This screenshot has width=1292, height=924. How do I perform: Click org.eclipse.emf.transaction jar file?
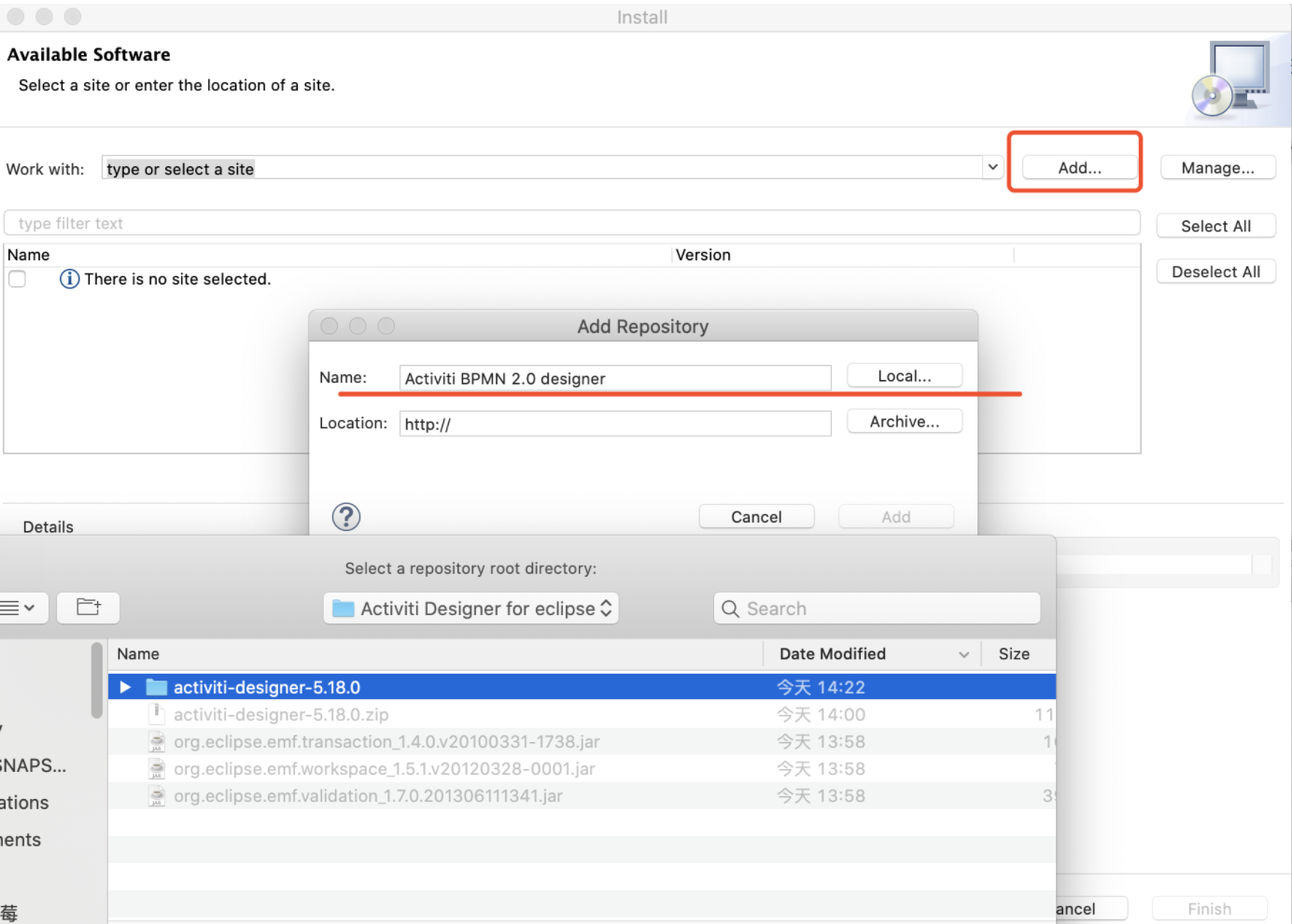coord(386,741)
